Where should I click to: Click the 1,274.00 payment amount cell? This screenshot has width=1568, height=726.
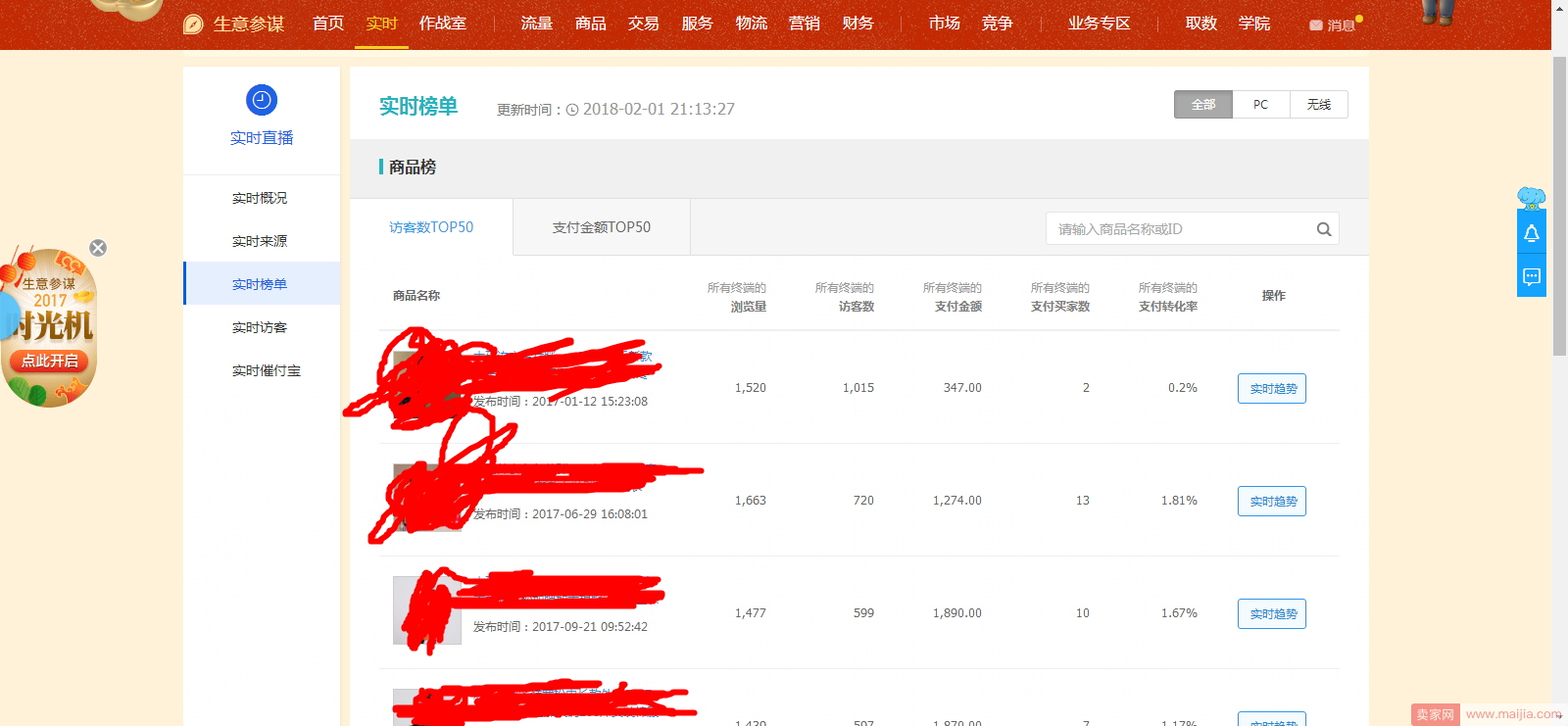pos(957,501)
